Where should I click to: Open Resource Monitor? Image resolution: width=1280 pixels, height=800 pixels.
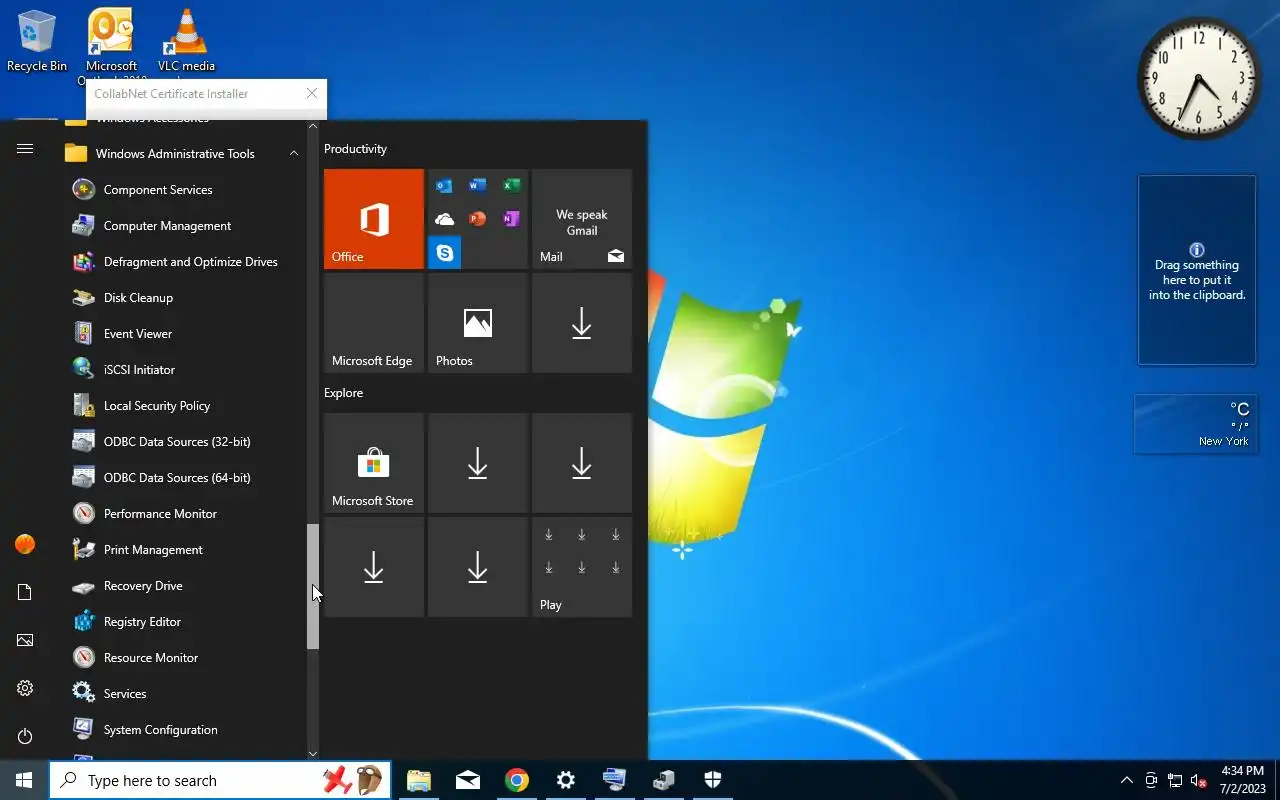coord(186,658)
